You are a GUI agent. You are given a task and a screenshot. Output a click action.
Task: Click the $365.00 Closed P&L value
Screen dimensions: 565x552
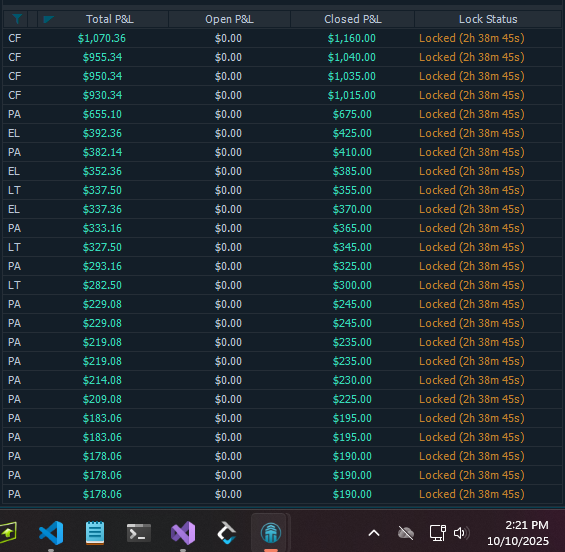tap(352, 228)
